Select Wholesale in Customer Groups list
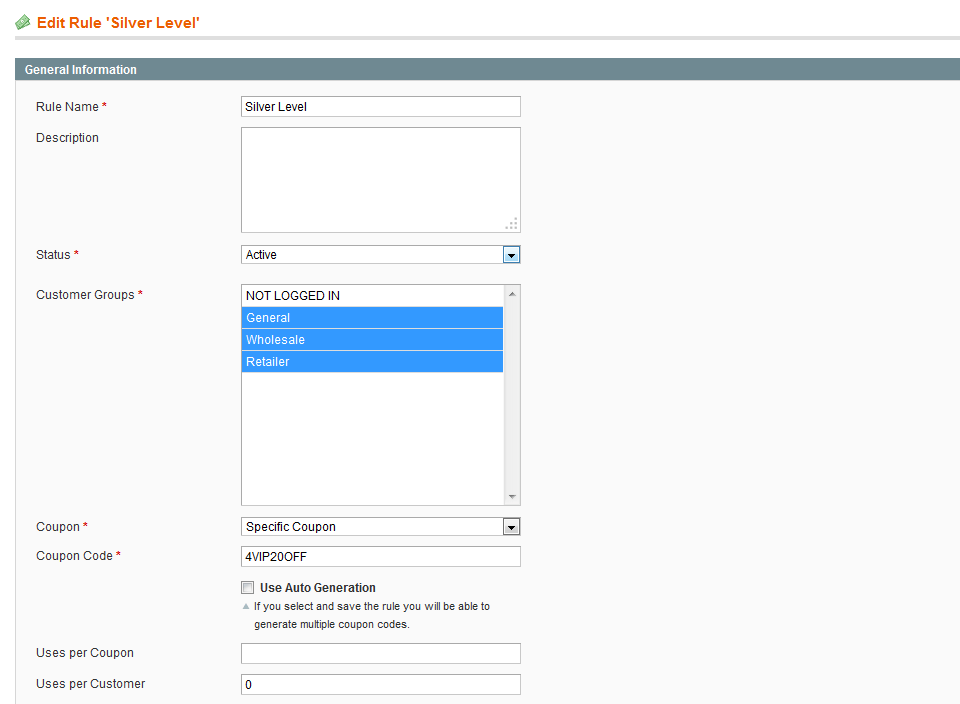This screenshot has height=704, width=960. coord(372,340)
